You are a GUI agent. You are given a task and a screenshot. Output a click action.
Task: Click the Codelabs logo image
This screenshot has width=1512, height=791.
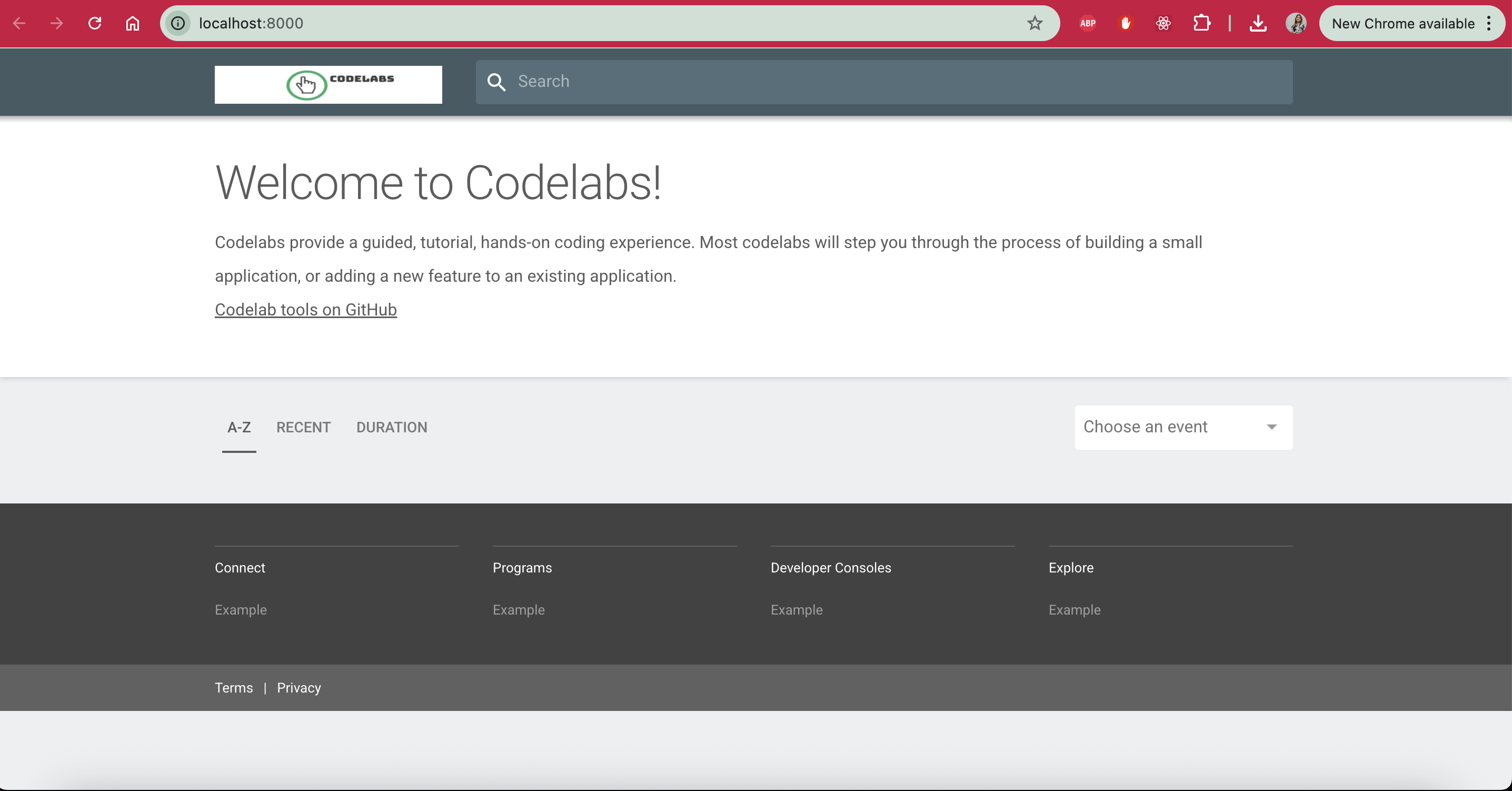click(328, 85)
